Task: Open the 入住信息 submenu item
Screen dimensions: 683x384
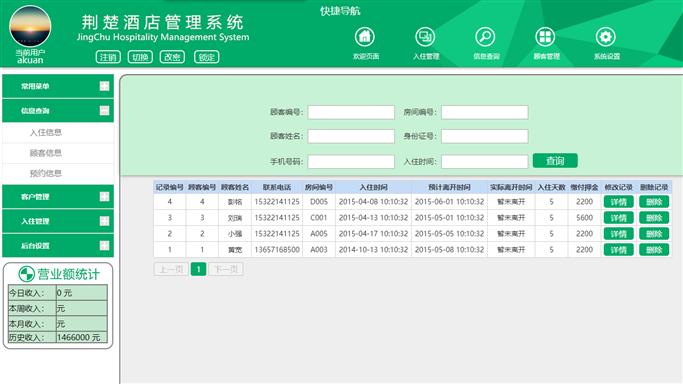Action: click(46, 133)
